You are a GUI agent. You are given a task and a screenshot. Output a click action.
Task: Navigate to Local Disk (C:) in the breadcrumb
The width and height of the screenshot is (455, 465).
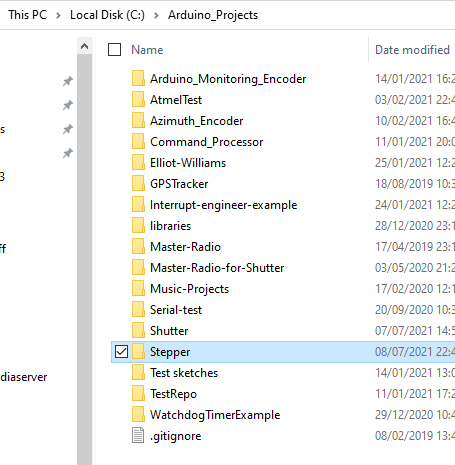(x=107, y=15)
